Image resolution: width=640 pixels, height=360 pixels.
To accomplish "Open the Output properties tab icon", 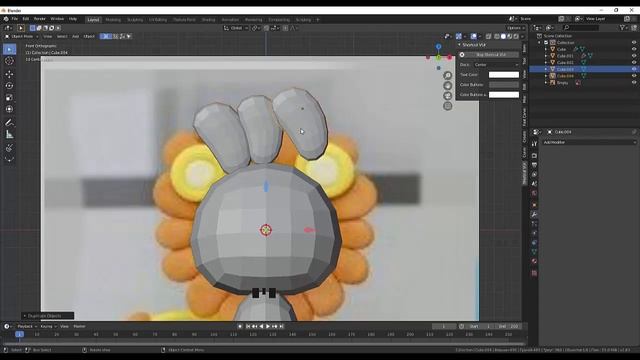I will click(x=534, y=165).
